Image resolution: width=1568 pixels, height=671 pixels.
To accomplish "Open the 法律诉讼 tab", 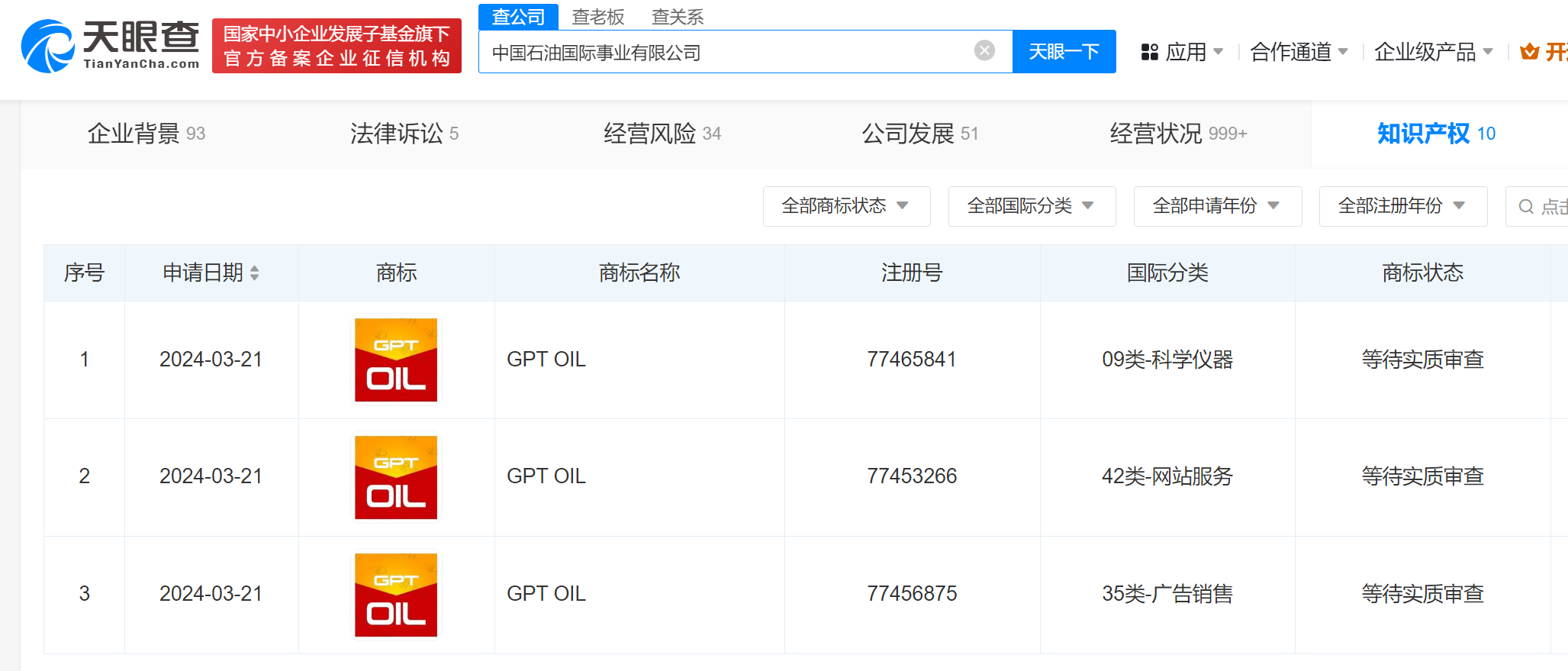I will (x=404, y=134).
